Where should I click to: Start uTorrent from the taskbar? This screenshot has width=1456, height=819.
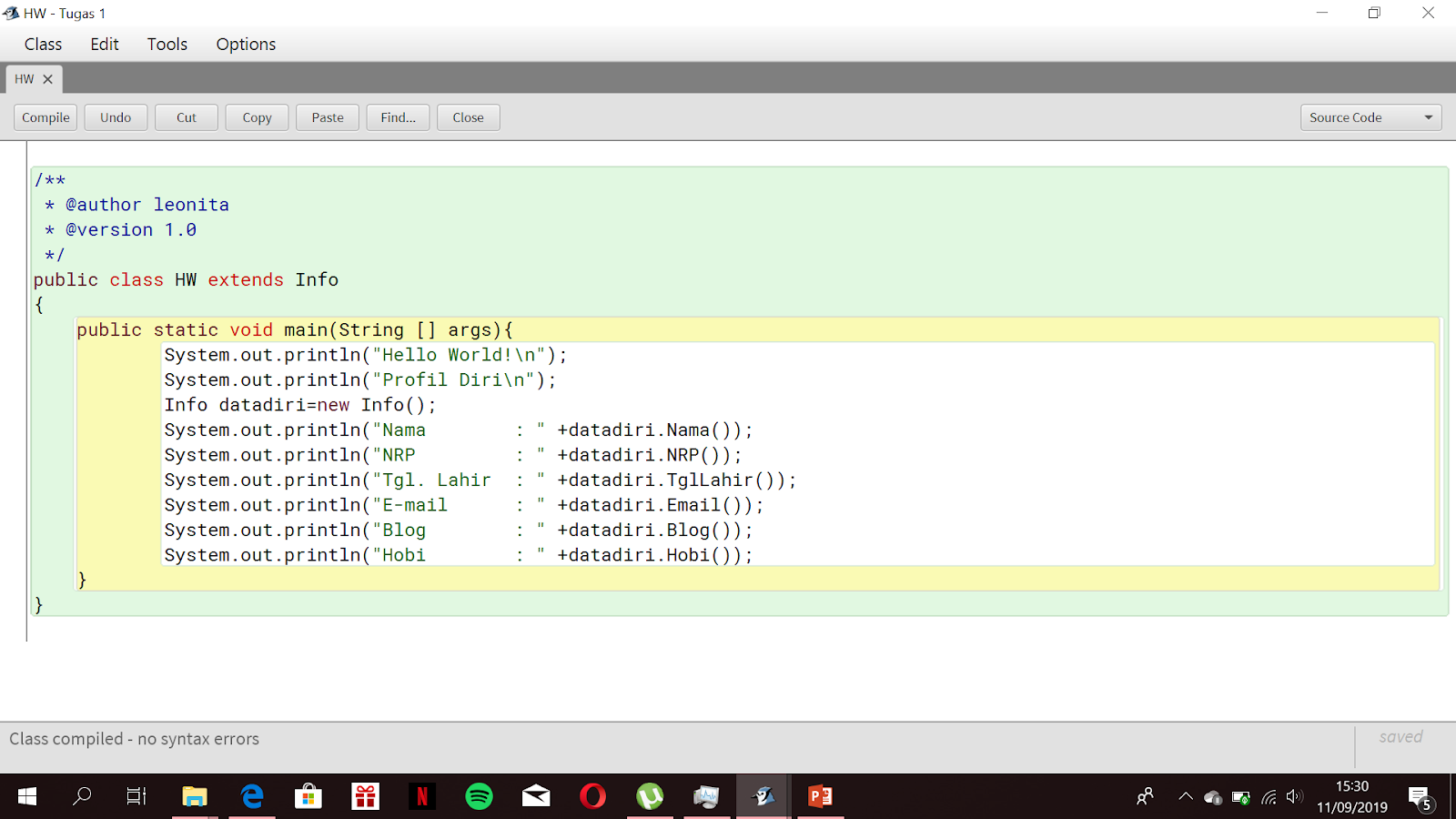[650, 796]
